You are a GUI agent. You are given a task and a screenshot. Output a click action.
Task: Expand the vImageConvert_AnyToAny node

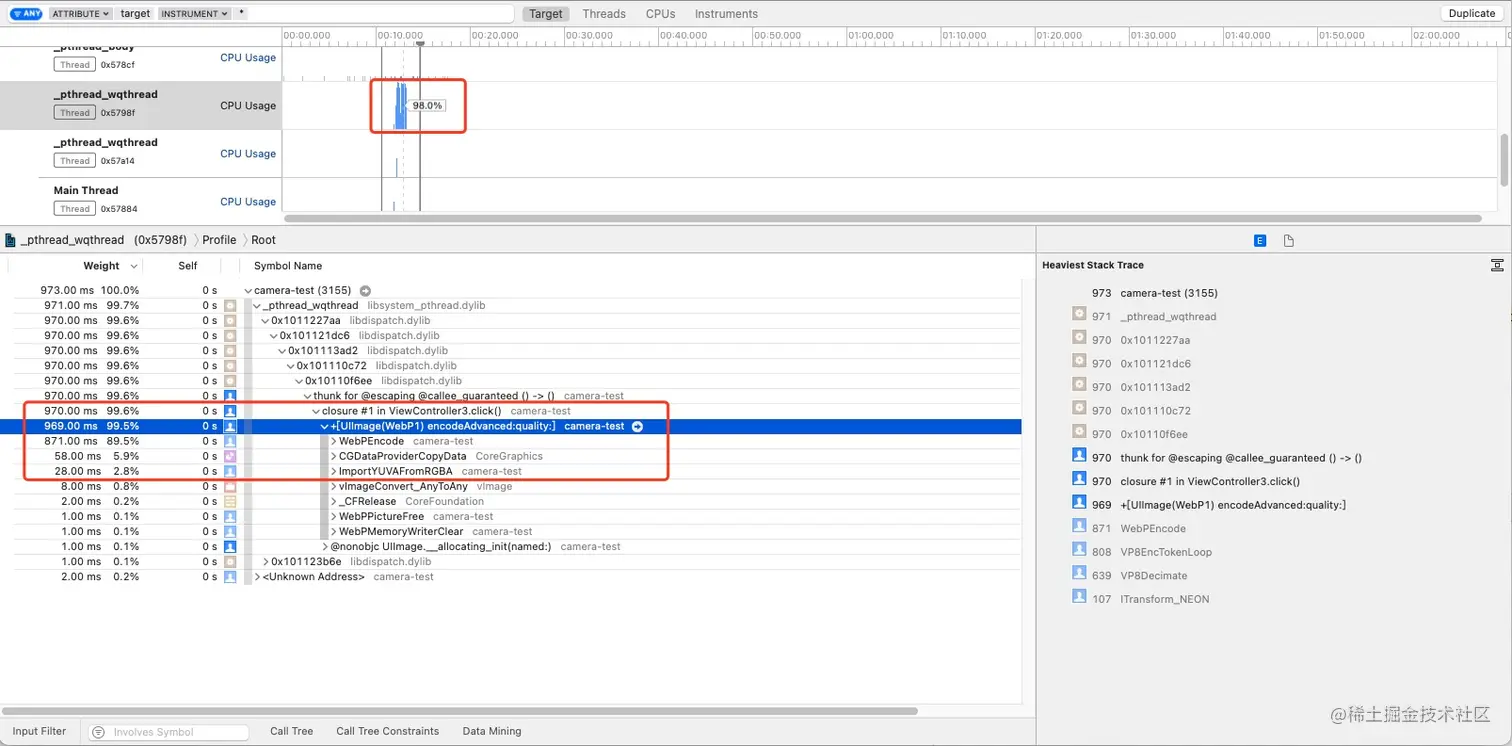point(334,486)
